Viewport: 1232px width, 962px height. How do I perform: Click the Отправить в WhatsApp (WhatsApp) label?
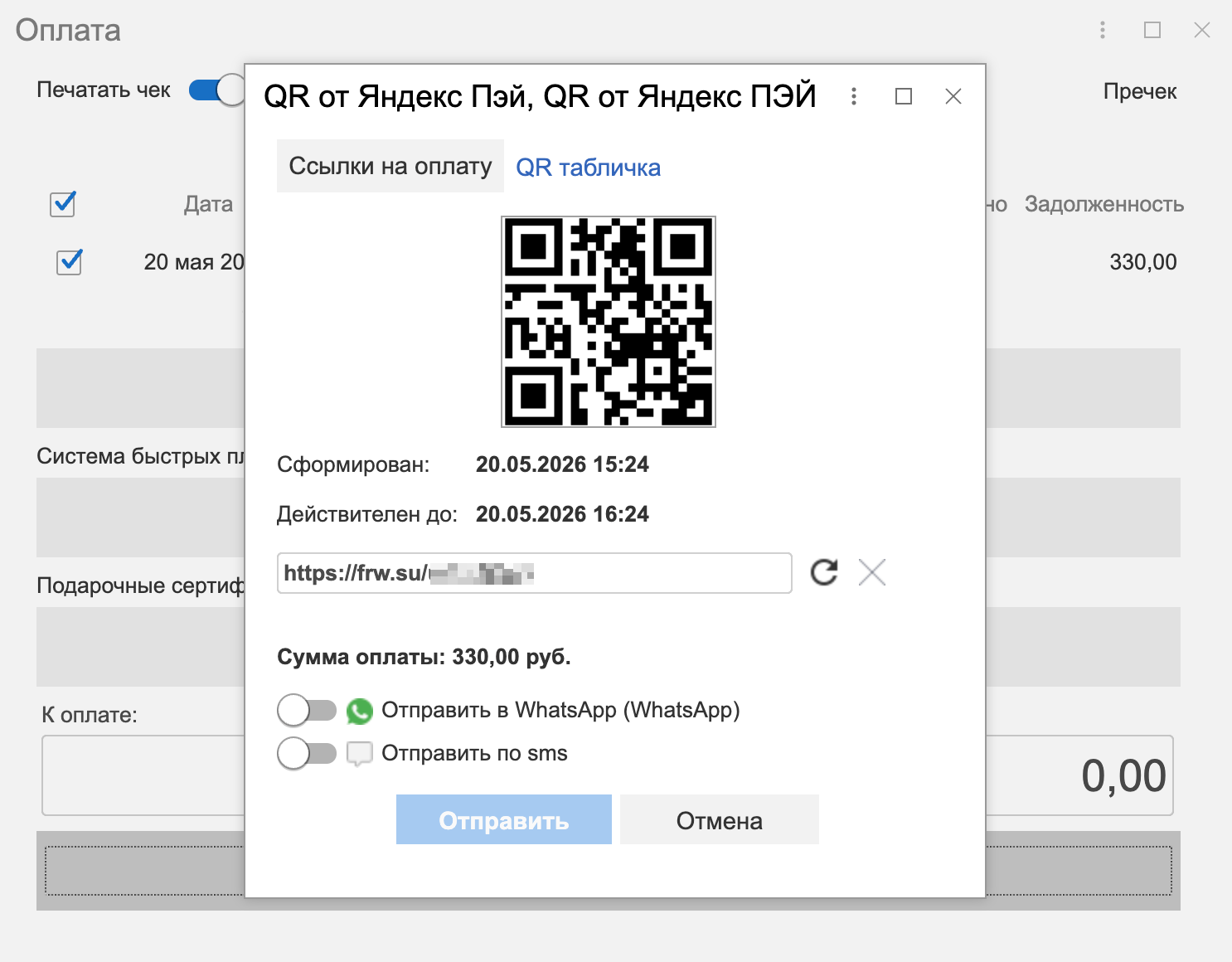(x=560, y=711)
